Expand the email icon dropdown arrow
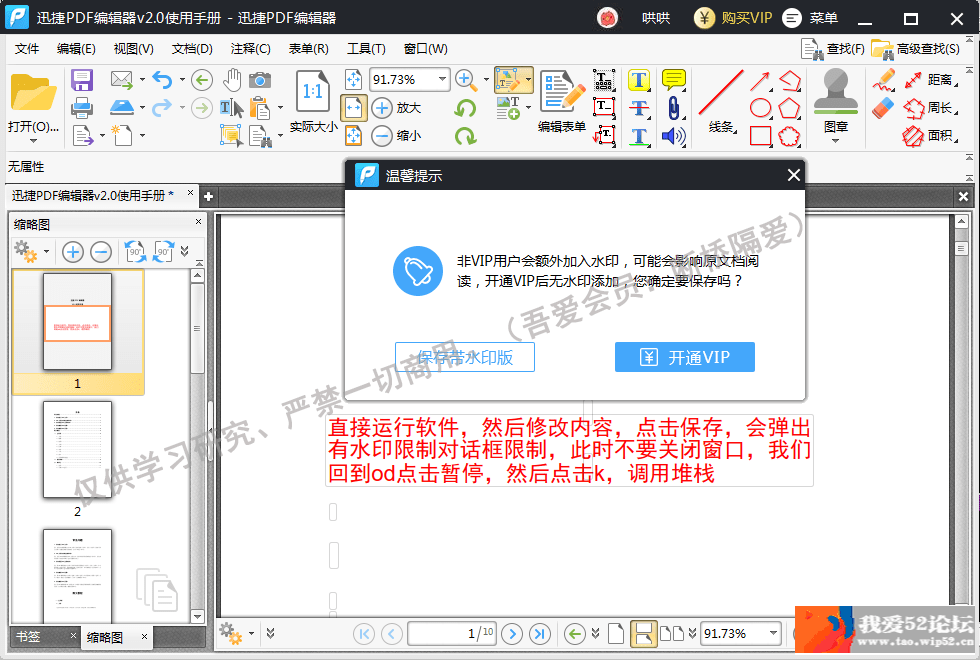This screenshot has width=980, height=660. point(142,79)
